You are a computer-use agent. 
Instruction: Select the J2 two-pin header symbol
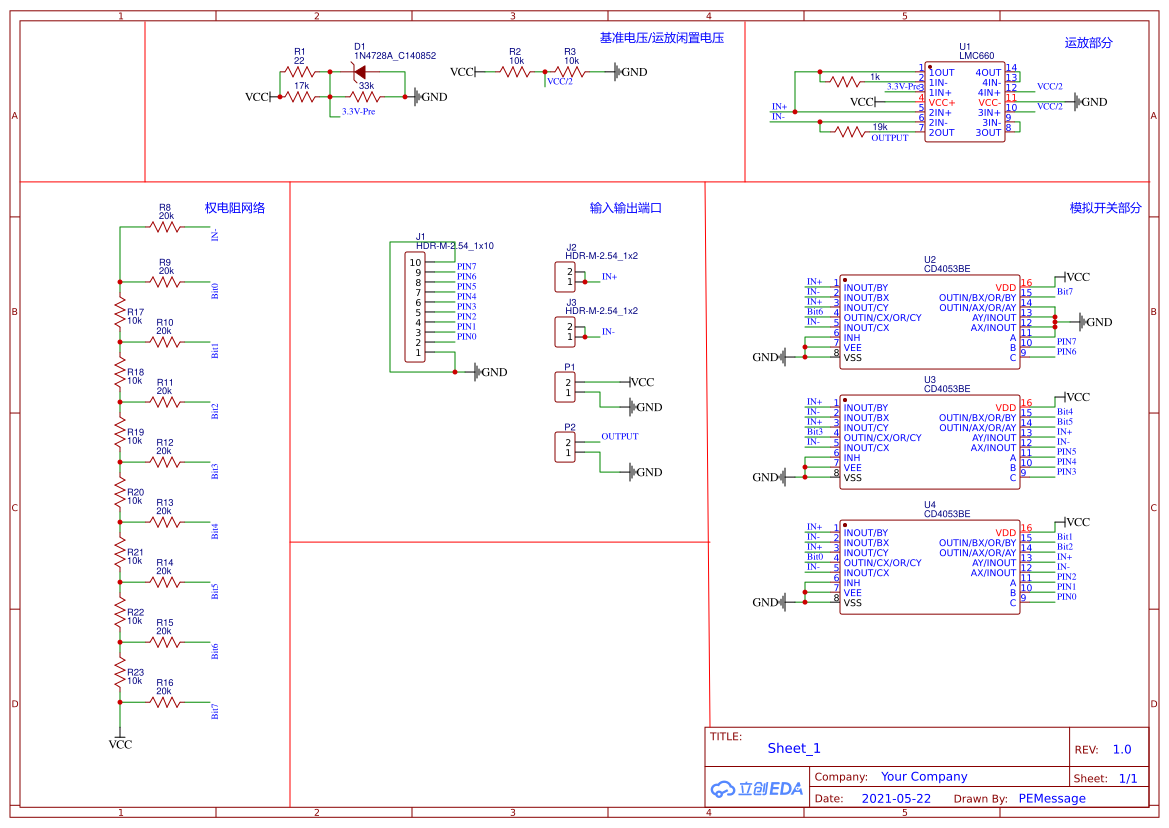(x=565, y=276)
